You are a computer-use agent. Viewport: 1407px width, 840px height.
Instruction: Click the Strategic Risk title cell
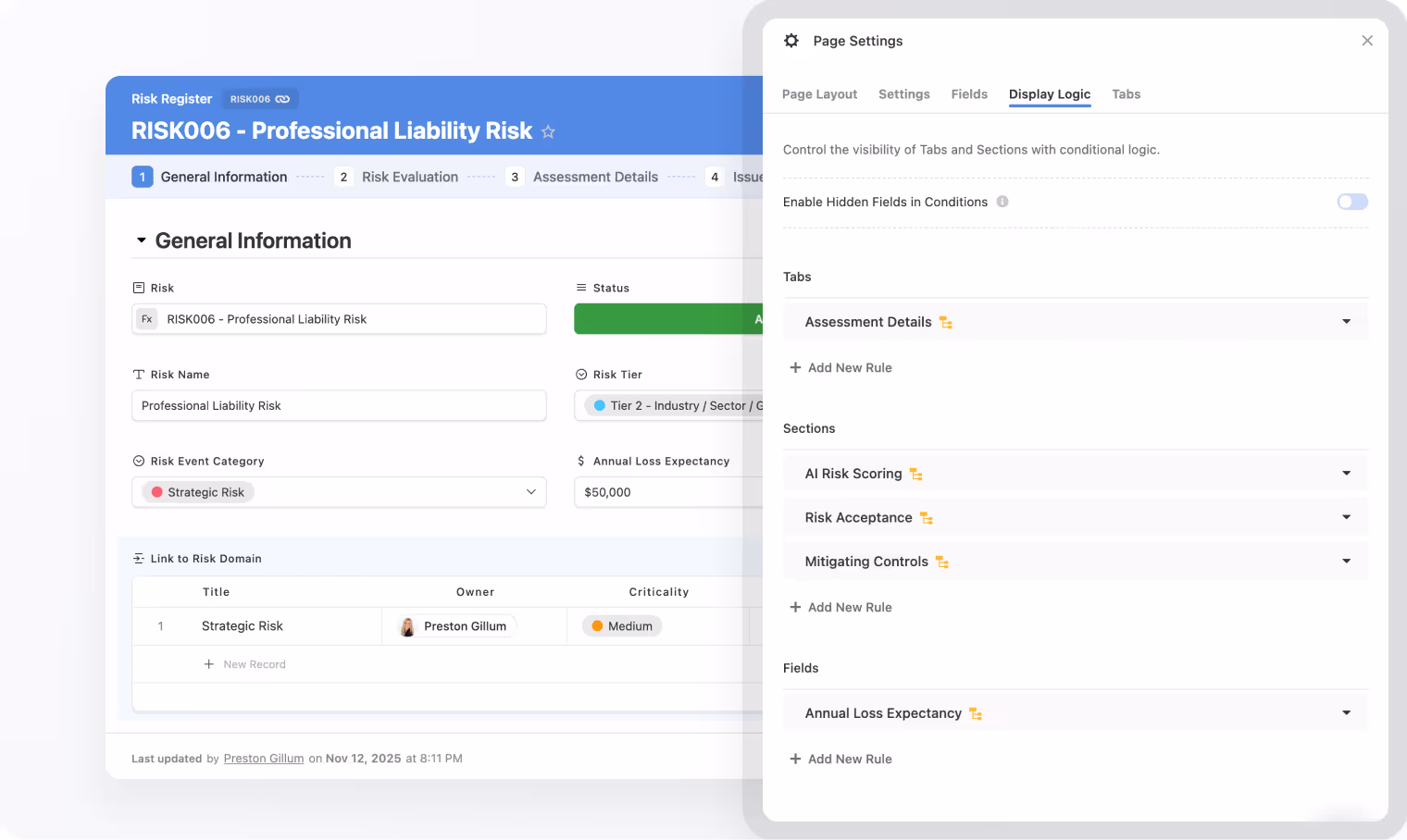243,626
